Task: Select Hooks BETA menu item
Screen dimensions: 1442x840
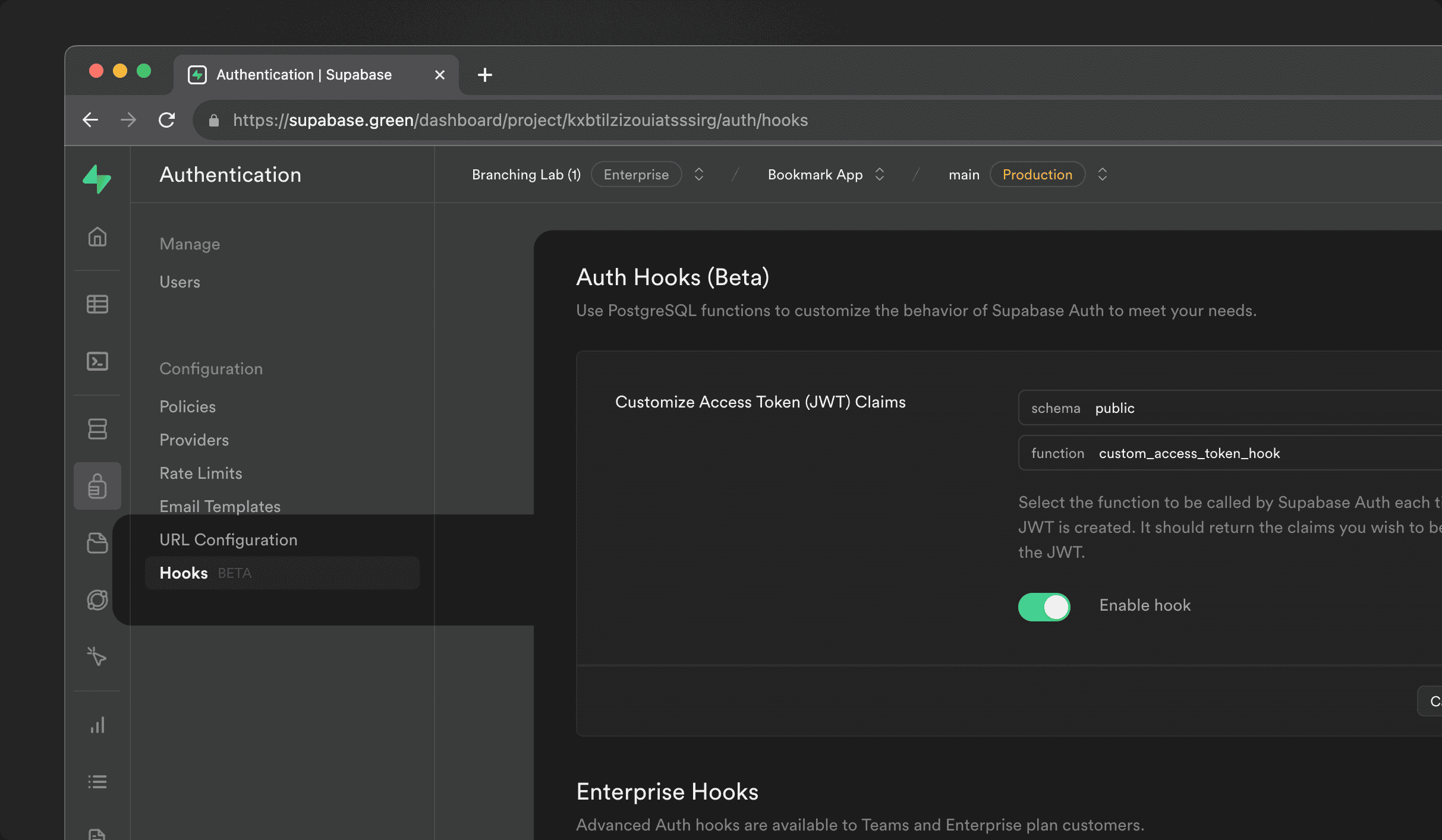Action: [282, 573]
